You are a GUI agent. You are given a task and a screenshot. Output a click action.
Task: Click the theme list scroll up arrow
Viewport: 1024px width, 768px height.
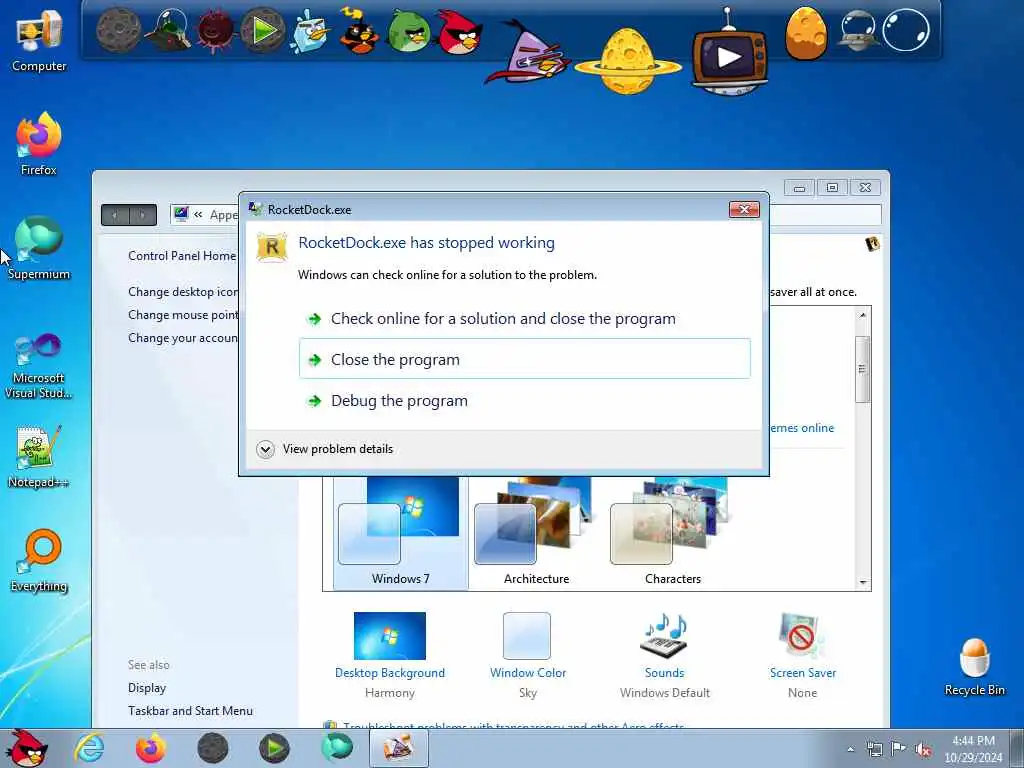pyautogui.click(x=863, y=315)
